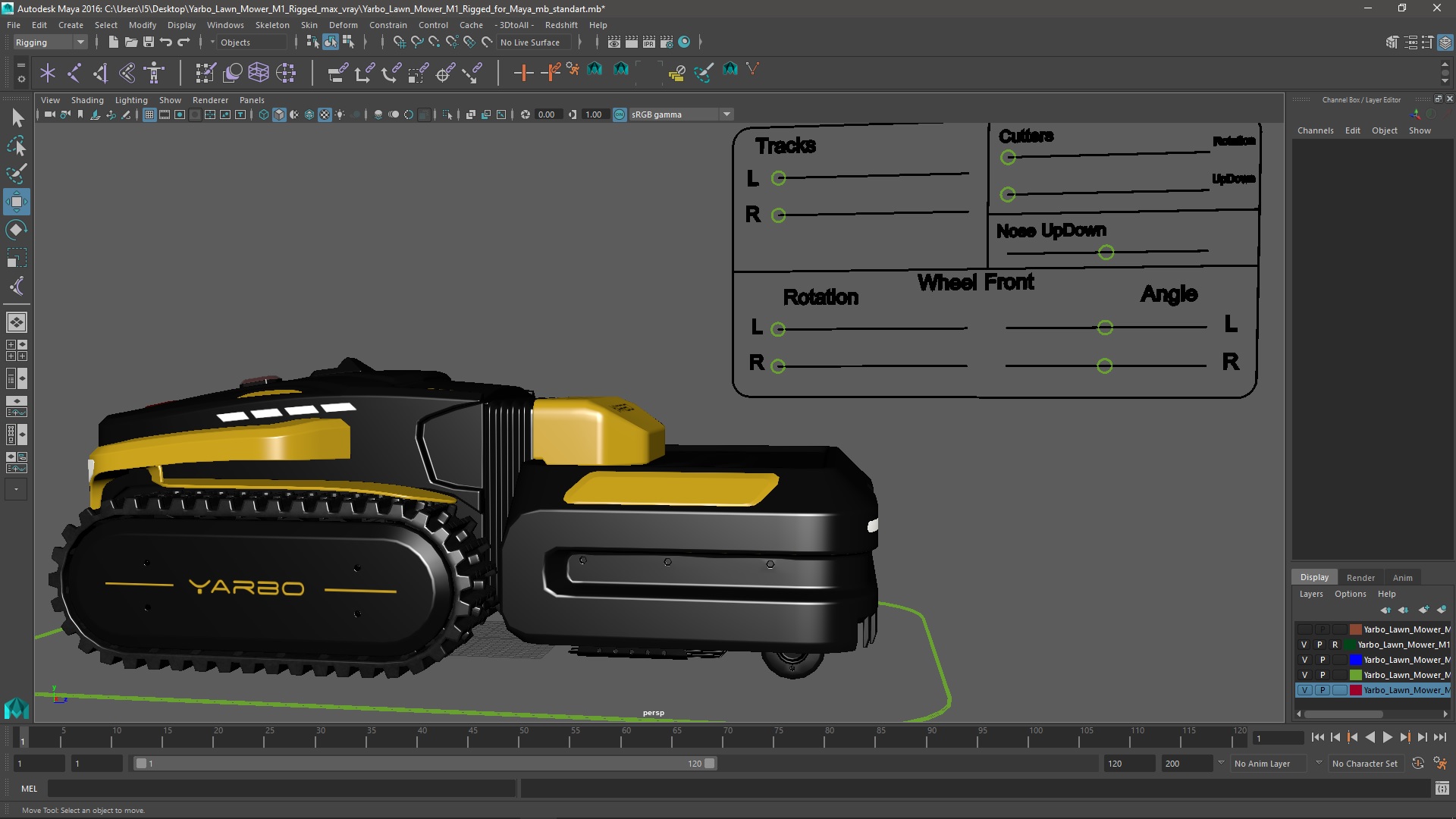Enable snap to curves
The image size is (1456, 819).
click(416, 42)
